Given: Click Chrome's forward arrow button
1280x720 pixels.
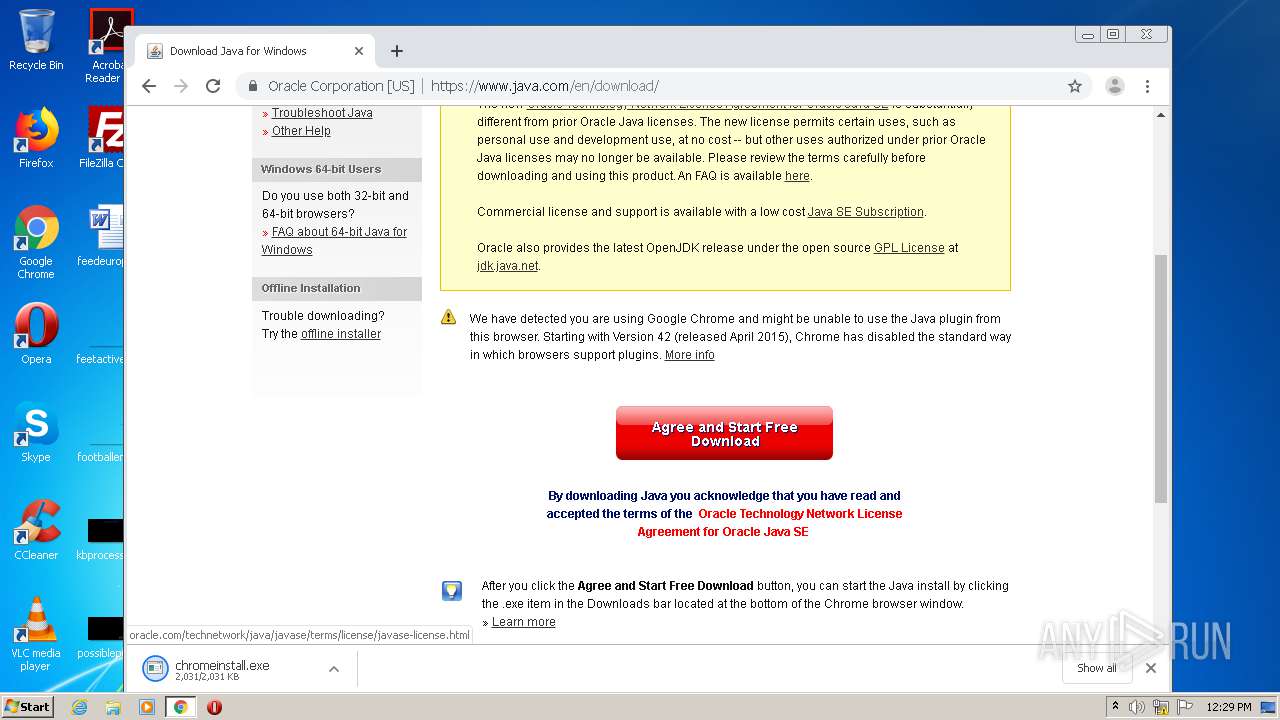Looking at the screenshot, I should point(181,86).
